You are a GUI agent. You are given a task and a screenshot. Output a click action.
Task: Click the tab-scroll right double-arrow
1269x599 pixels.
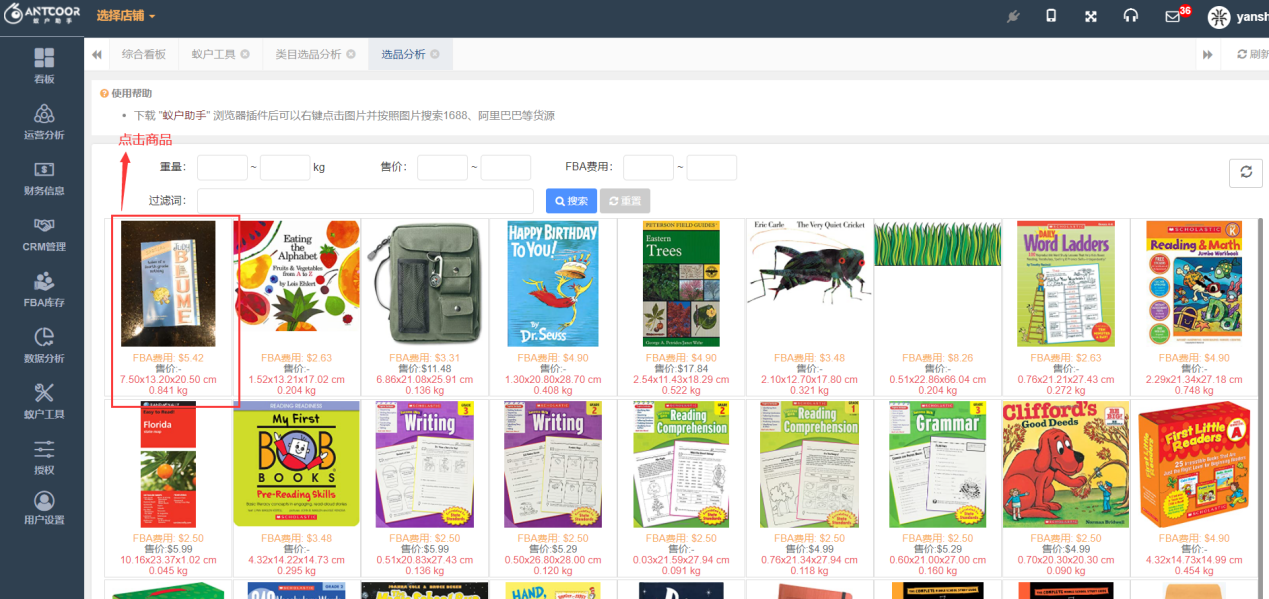pyautogui.click(x=1208, y=54)
